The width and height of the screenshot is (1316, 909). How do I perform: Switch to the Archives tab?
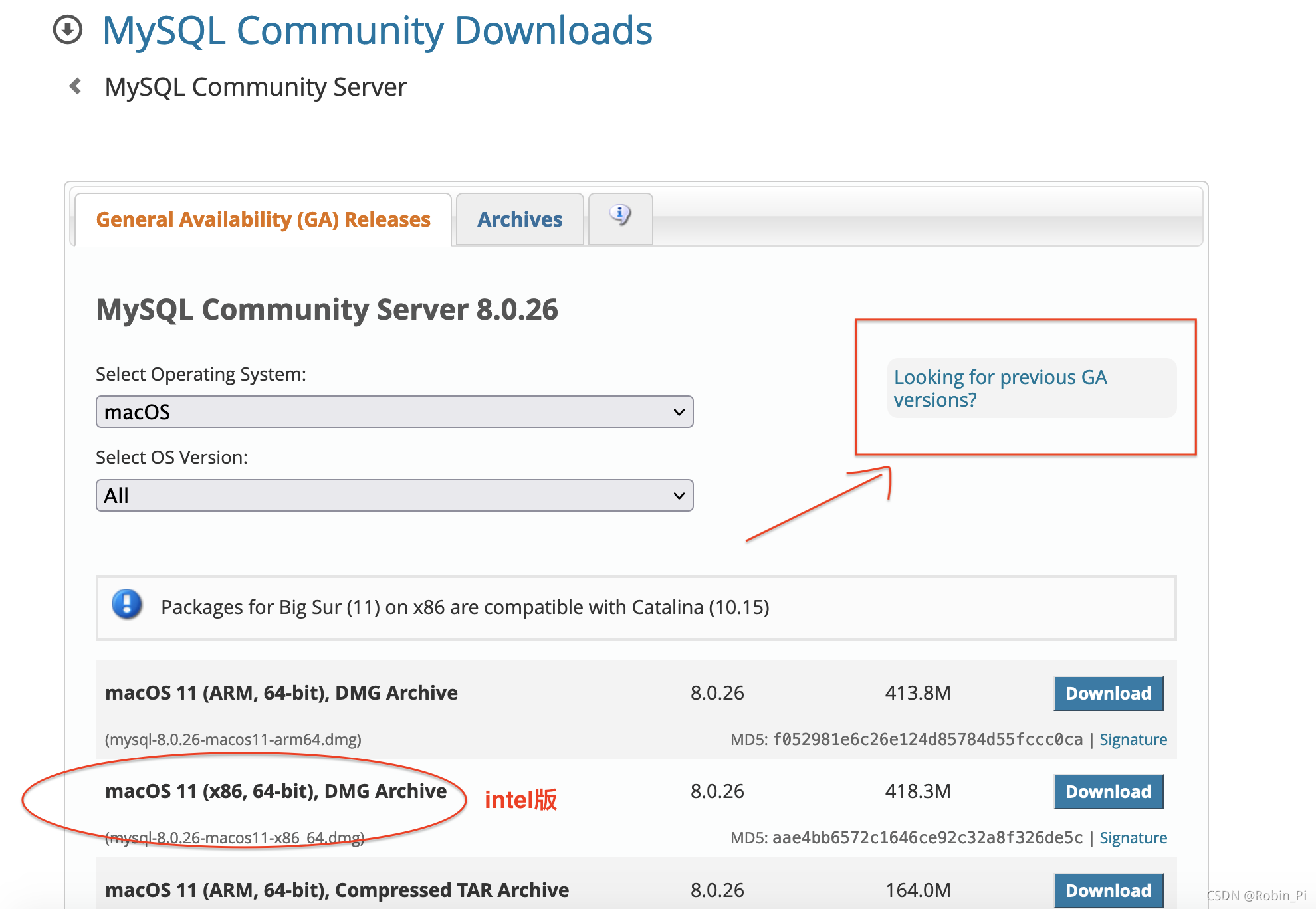pos(520,219)
